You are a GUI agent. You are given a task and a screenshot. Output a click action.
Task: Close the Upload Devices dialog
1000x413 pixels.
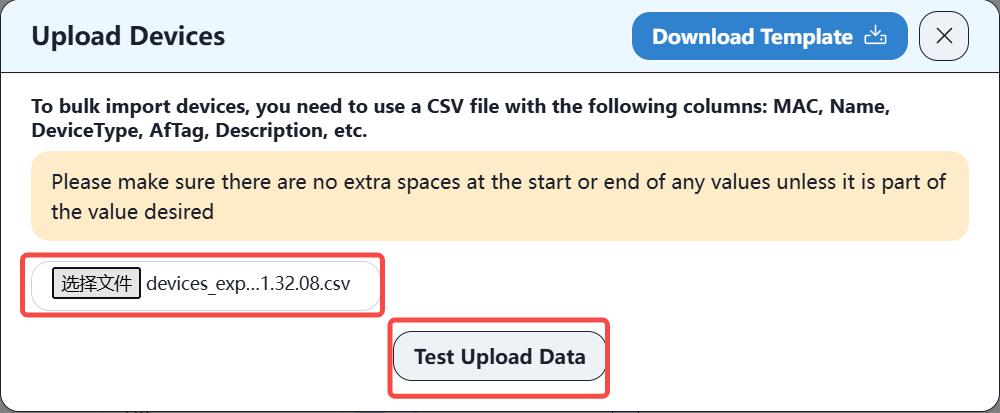click(x=944, y=37)
